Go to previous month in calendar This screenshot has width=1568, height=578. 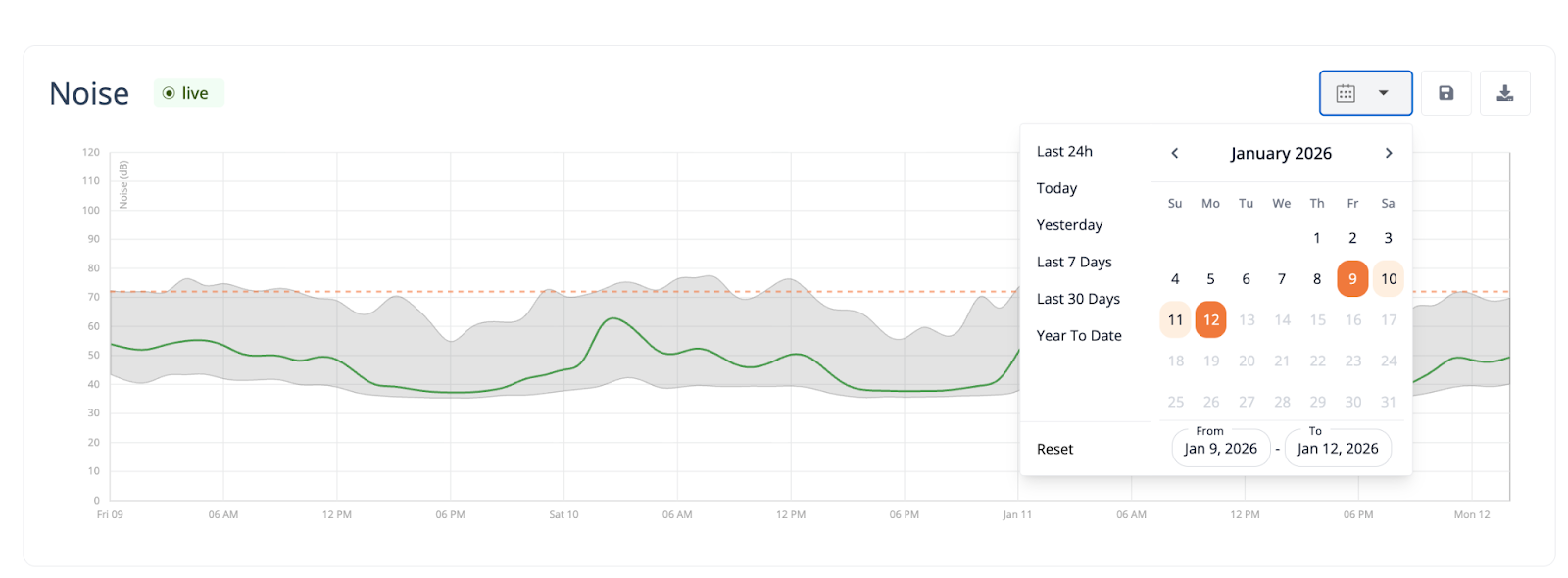pyautogui.click(x=1175, y=153)
